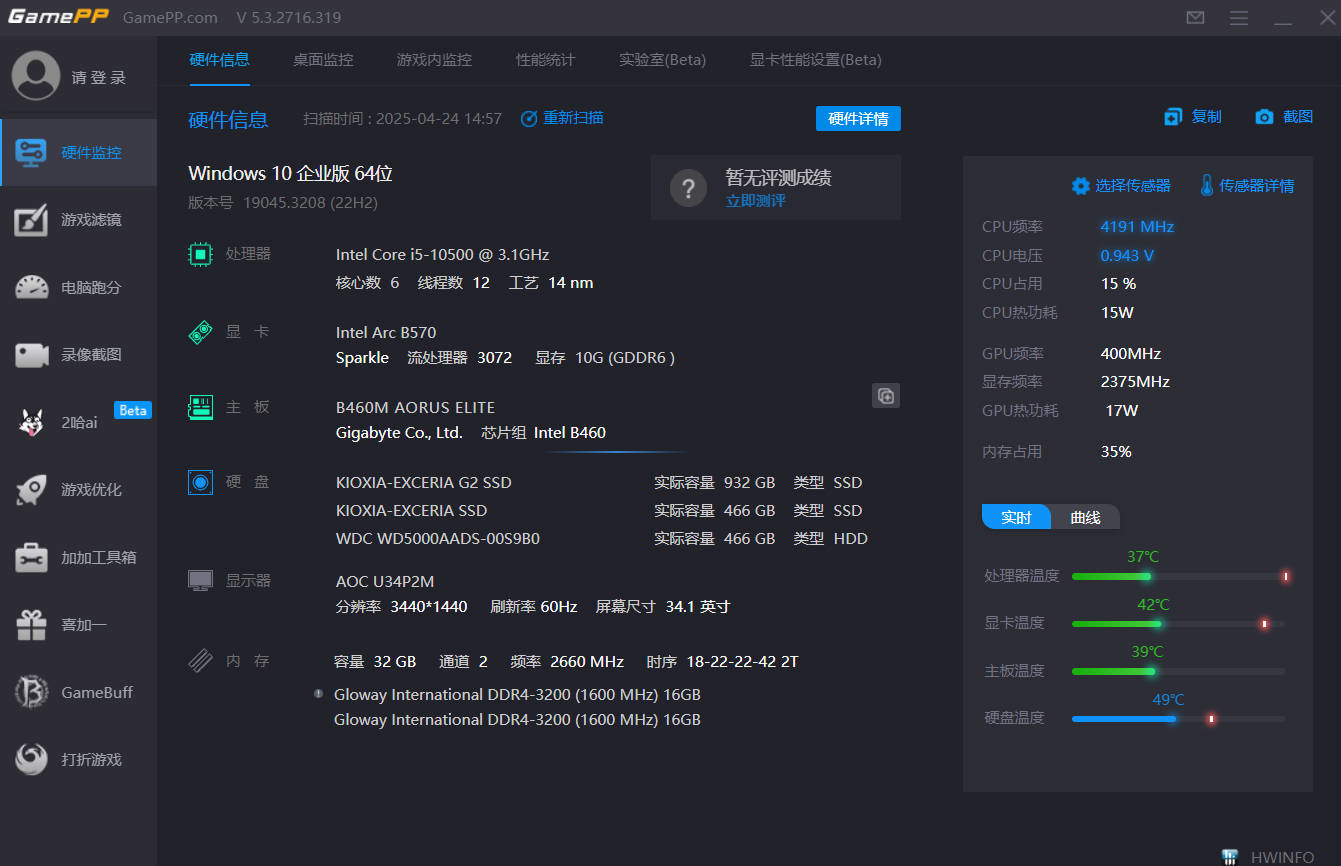Image resolution: width=1341 pixels, height=866 pixels.
Task: Open 游戏滤镜 sidebar icon
Action: (x=31, y=220)
